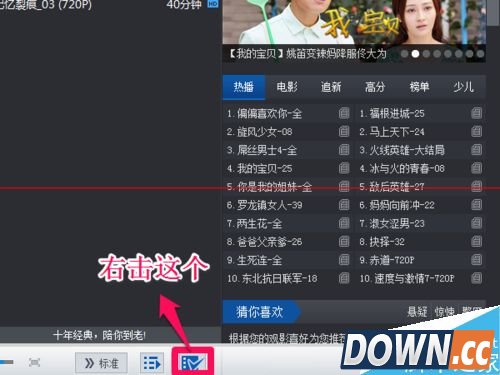Select the last banner carousel dot

tap(480, 54)
